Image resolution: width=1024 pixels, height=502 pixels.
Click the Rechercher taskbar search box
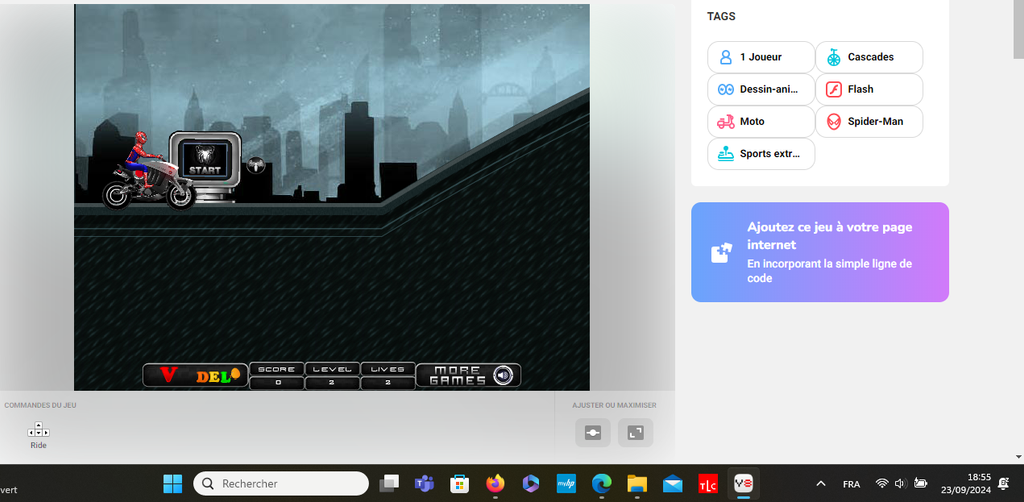pos(281,484)
